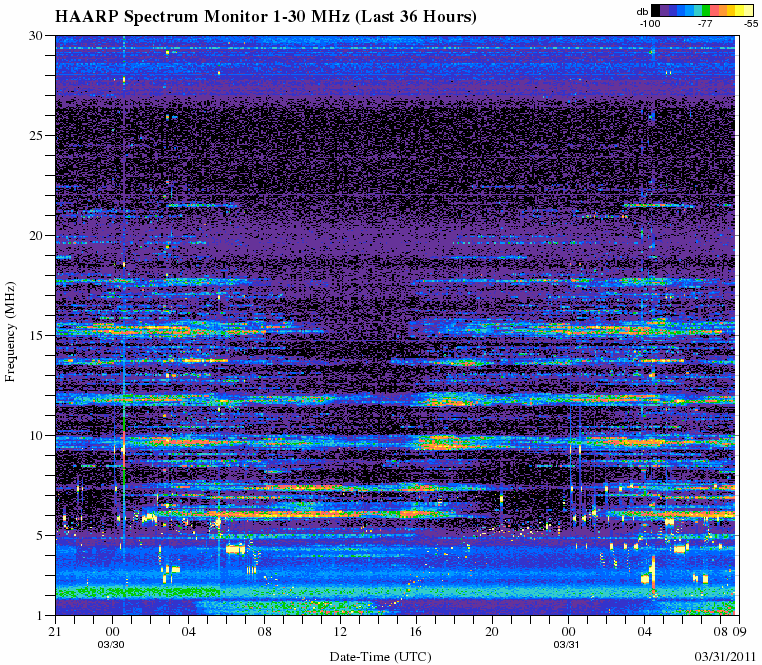Pick the black swatch in the db legend
762x665 pixels.
(656, 11)
